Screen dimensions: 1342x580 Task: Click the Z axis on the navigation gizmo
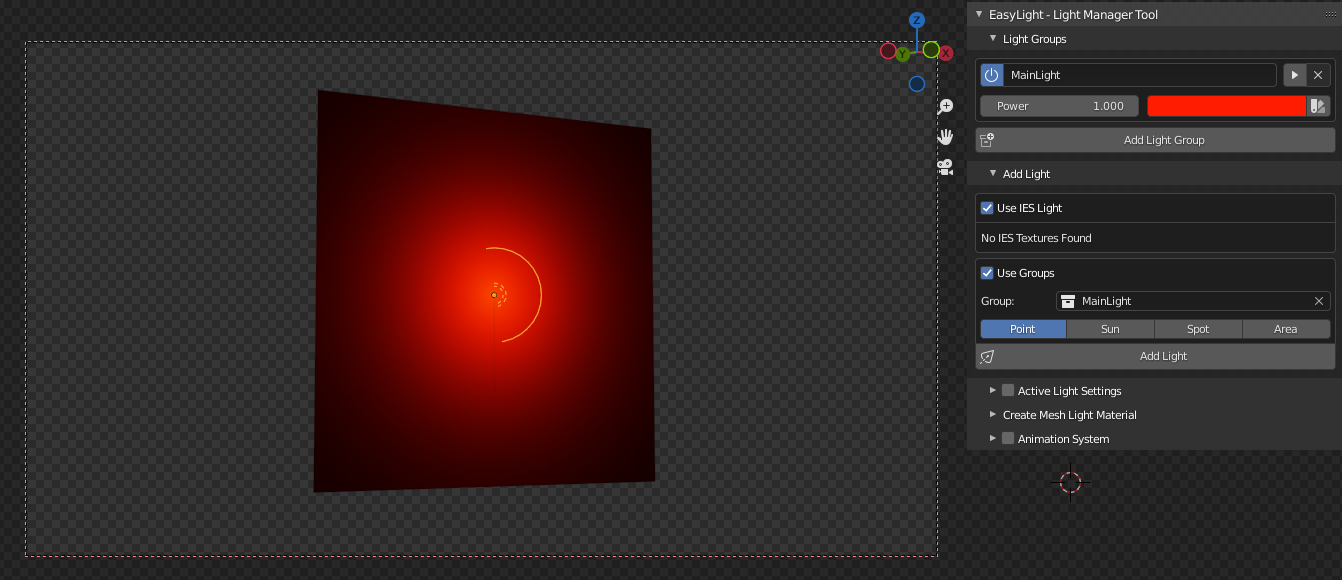click(x=917, y=20)
